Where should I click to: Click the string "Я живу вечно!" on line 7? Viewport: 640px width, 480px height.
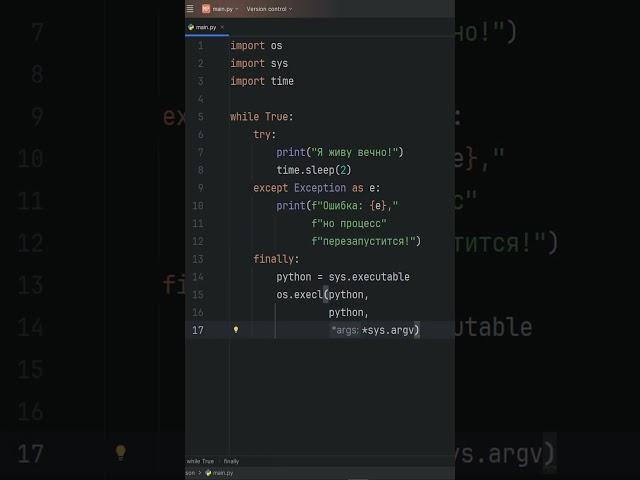point(354,152)
